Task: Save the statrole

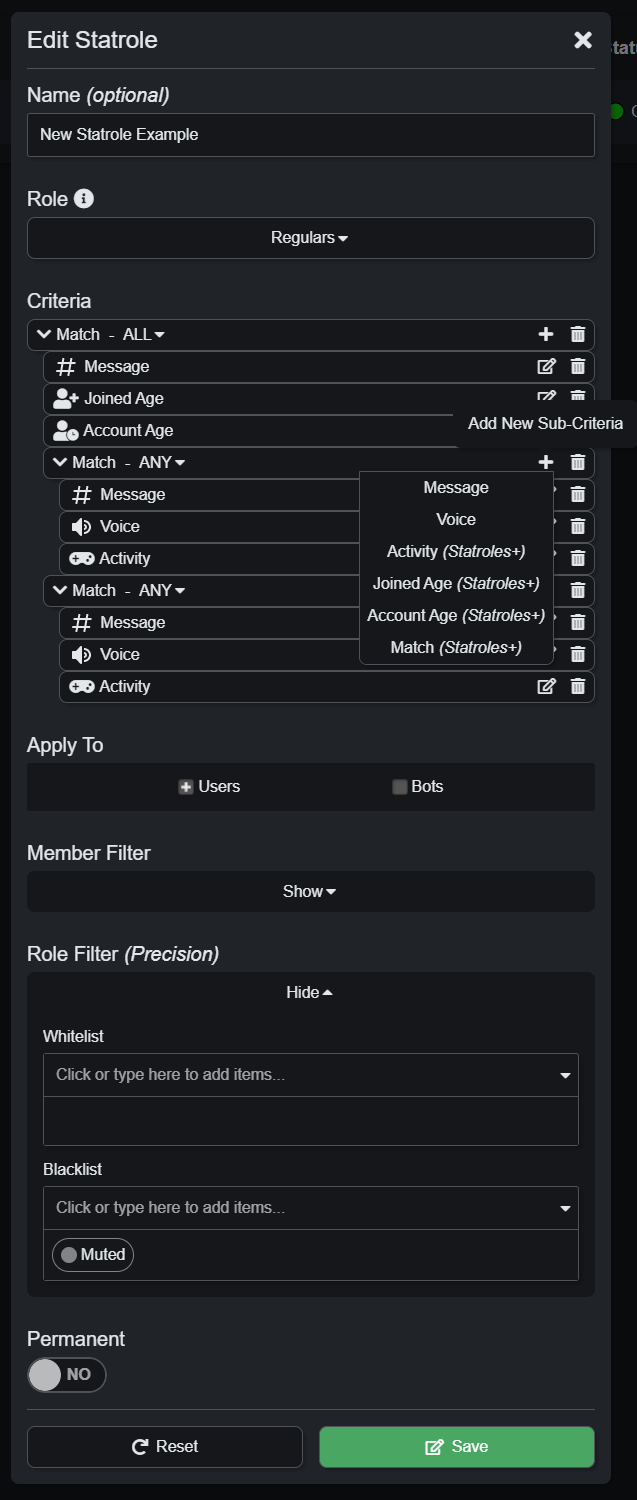Action: [457, 1446]
